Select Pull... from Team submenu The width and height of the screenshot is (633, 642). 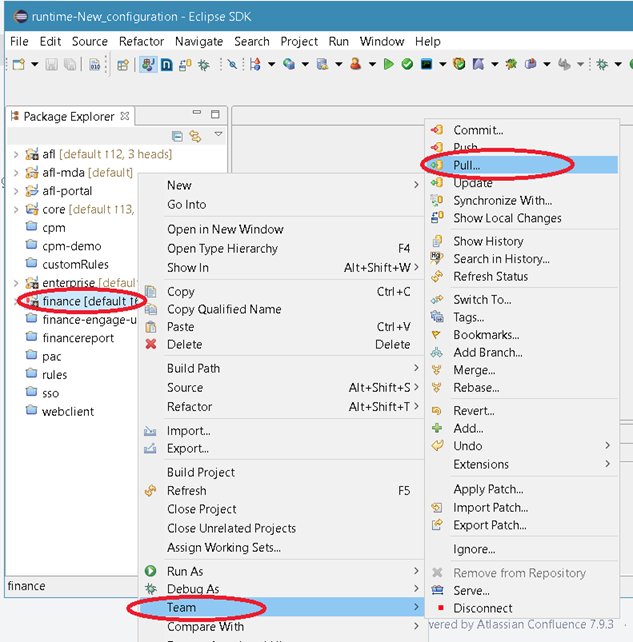coord(467,165)
